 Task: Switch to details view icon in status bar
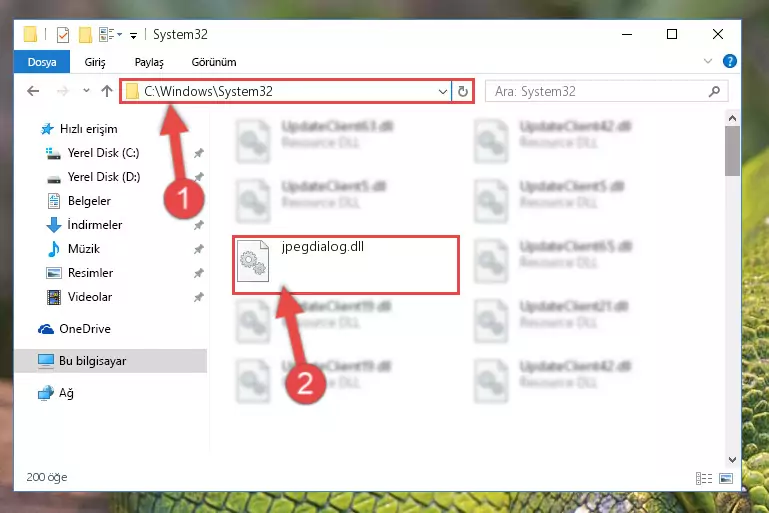704,478
